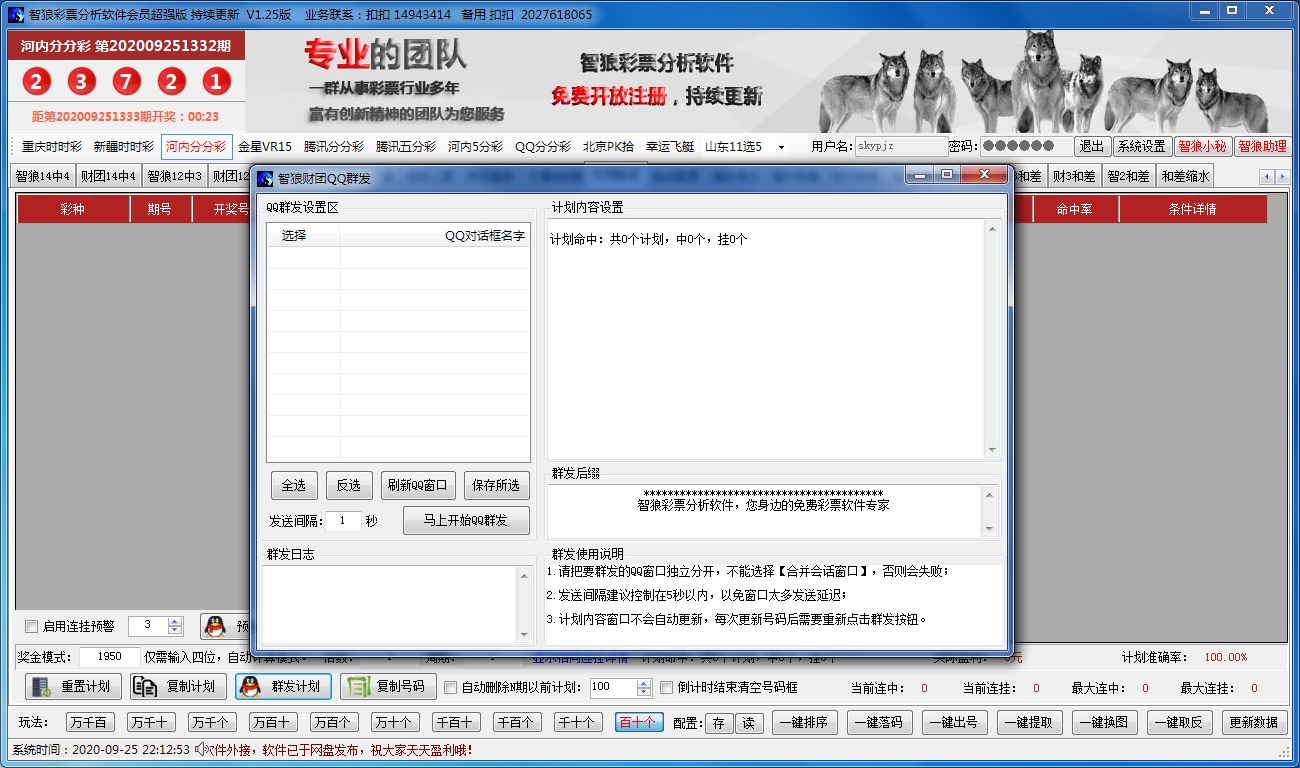This screenshot has width=1300, height=768.
Task: Switch to the 腾讯分分彩 lottery tab
Action: click(334, 146)
